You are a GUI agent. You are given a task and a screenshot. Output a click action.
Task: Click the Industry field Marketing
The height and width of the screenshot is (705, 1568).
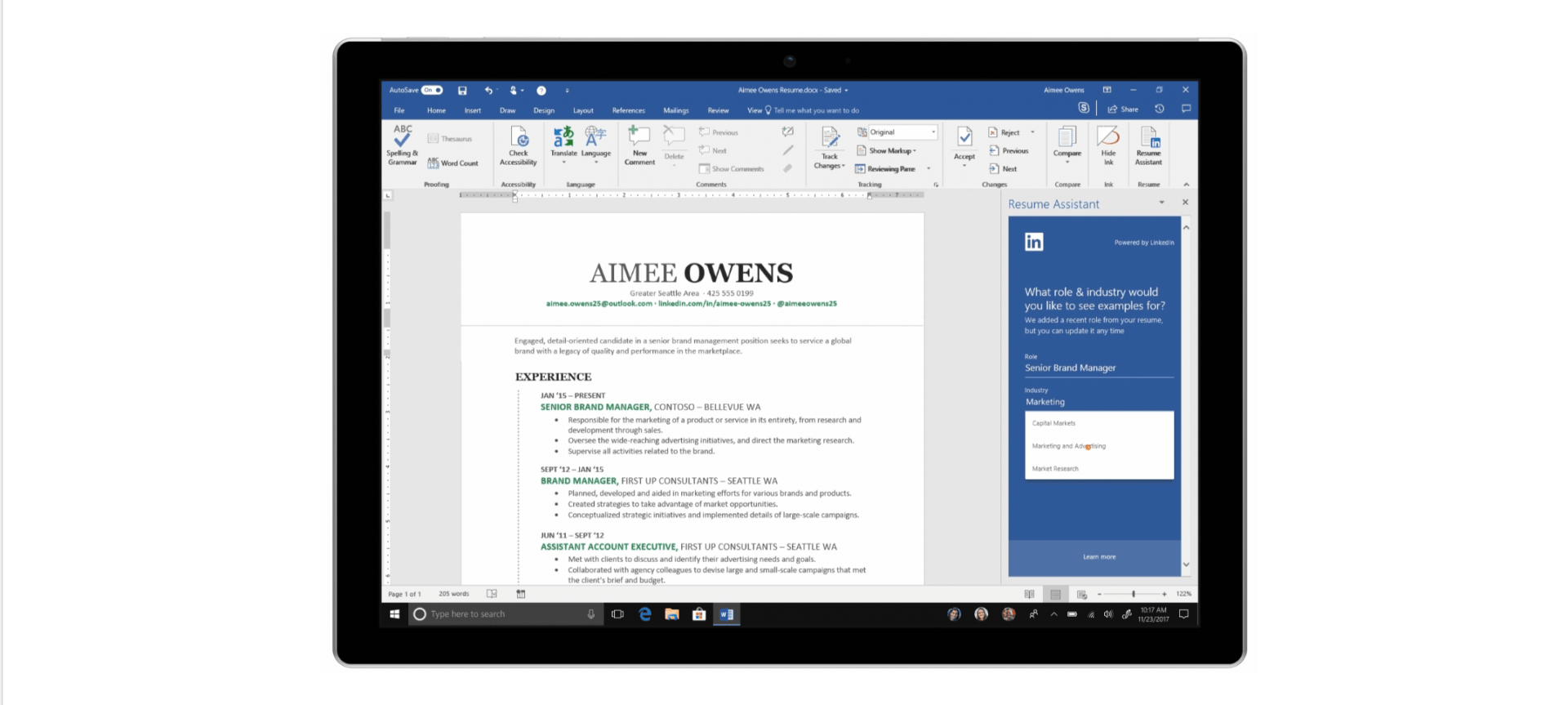pos(1098,402)
